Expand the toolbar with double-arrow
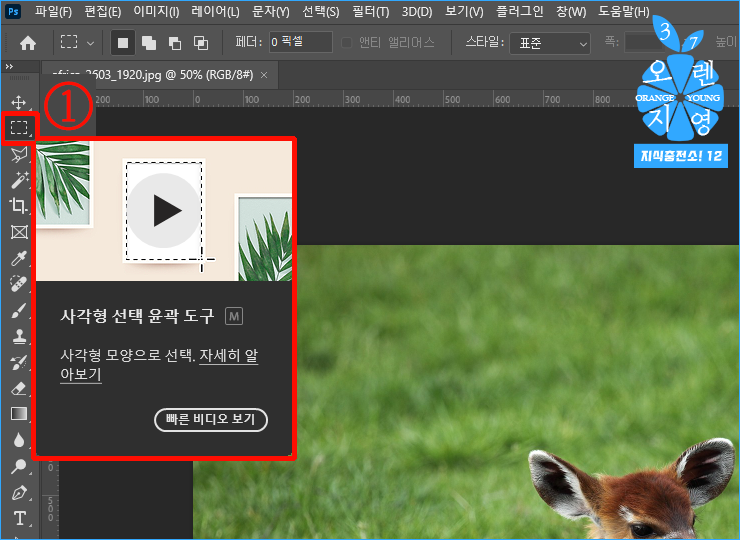This screenshot has width=740, height=540. (x=9, y=67)
